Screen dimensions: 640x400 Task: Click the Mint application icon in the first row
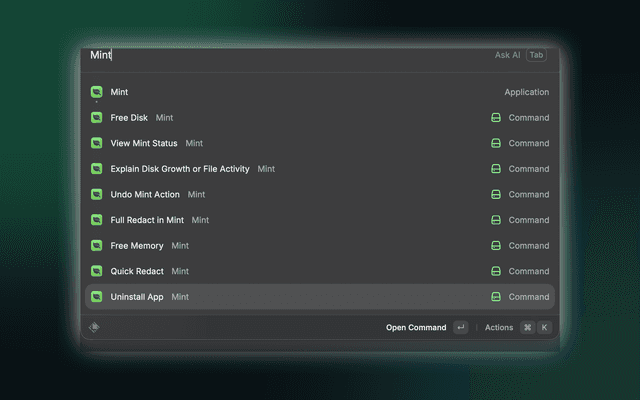pyautogui.click(x=97, y=92)
